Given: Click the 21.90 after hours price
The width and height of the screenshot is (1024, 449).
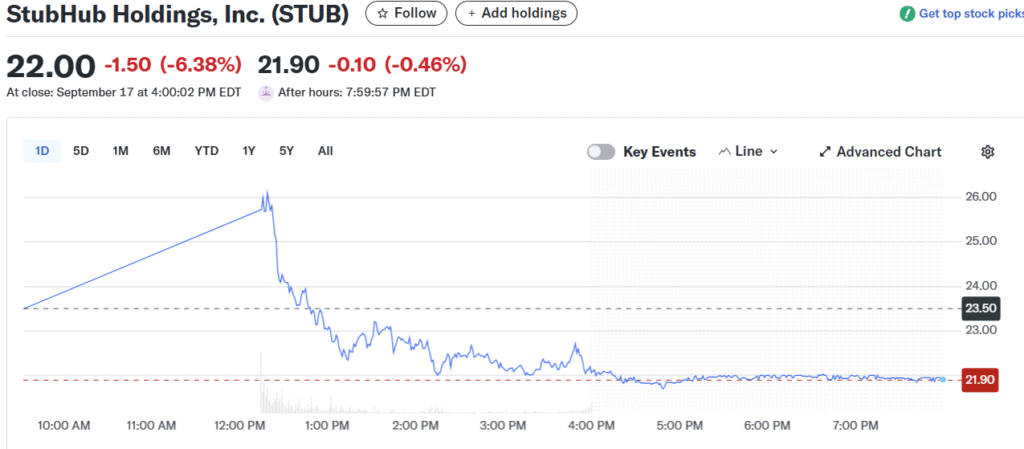Looking at the screenshot, I should coord(289,65).
